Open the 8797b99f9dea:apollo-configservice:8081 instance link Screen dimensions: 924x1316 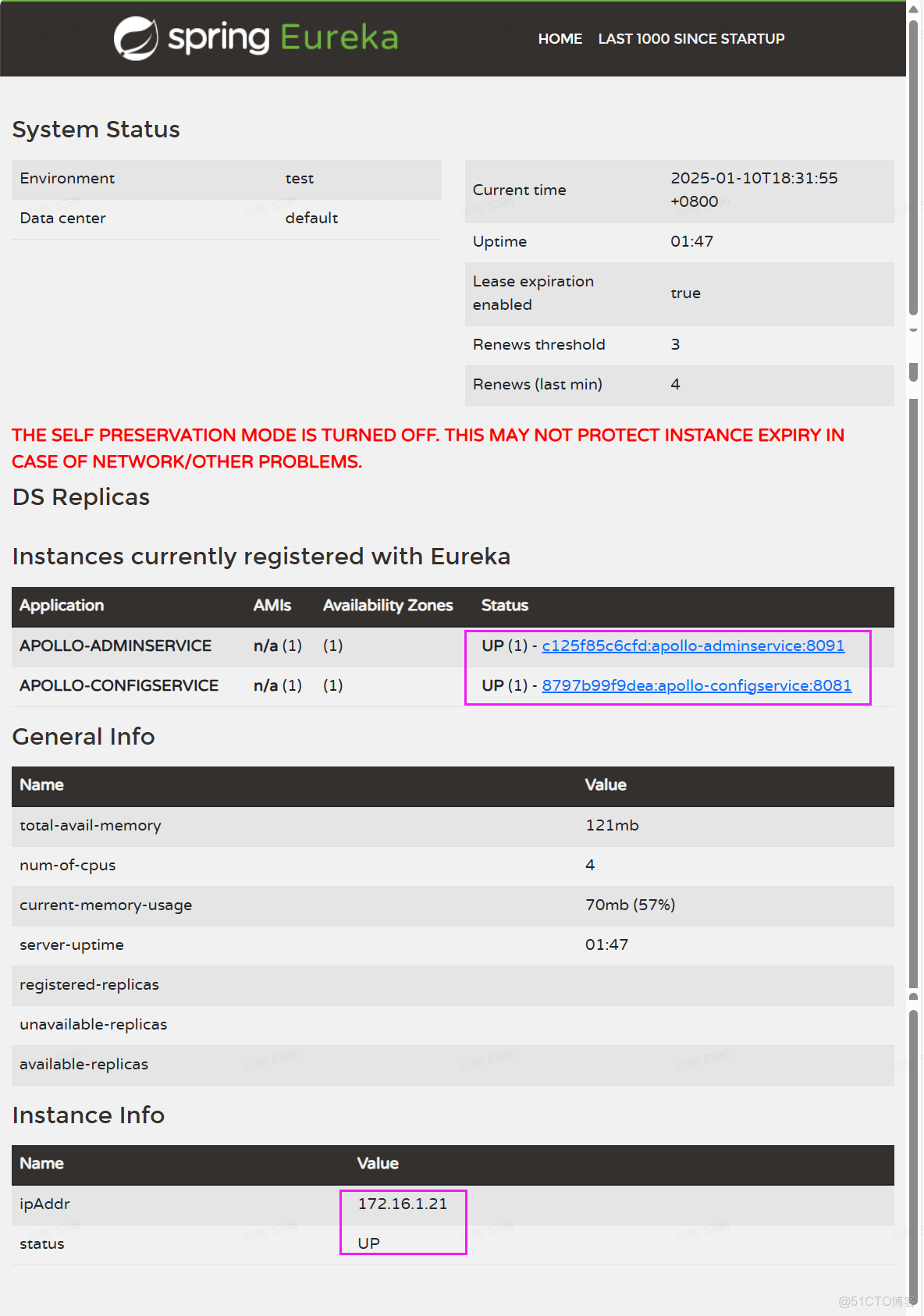(696, 685)
